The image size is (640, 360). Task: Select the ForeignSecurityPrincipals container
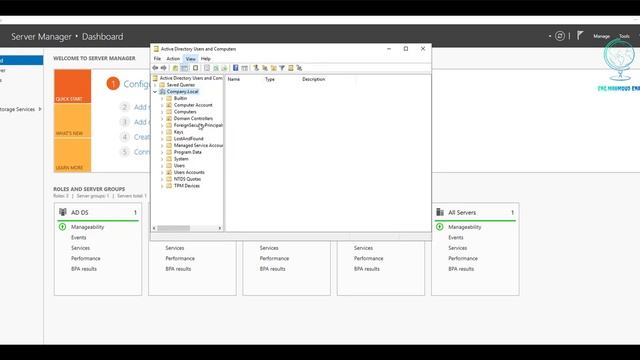click(x=198, y=125)
